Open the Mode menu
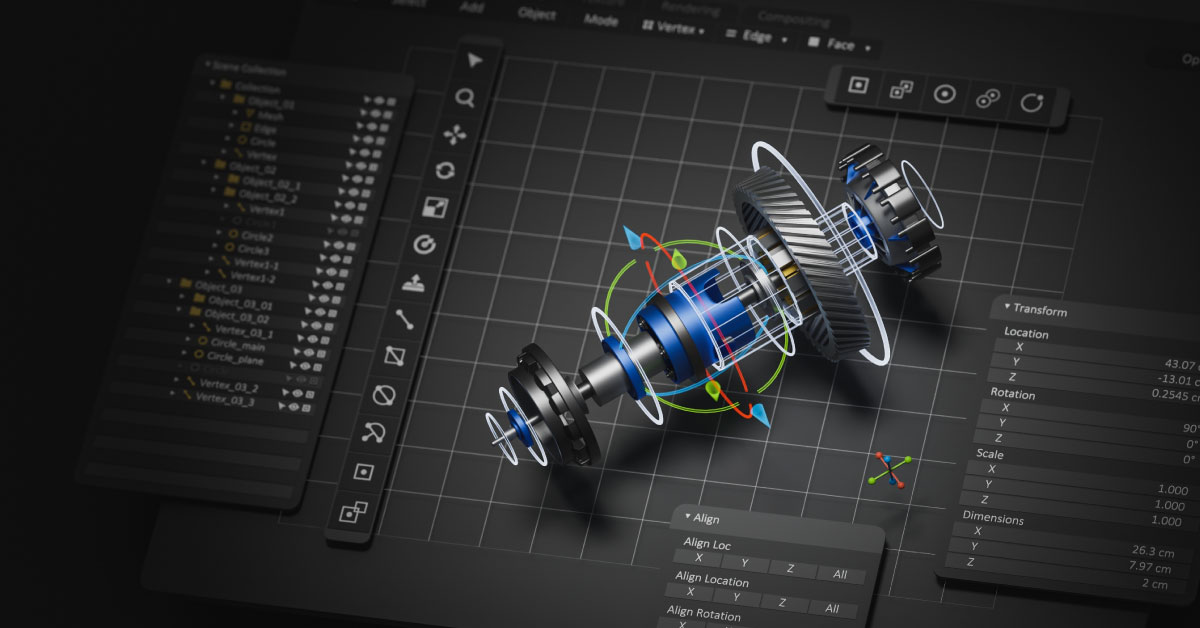 pos(601,19)
